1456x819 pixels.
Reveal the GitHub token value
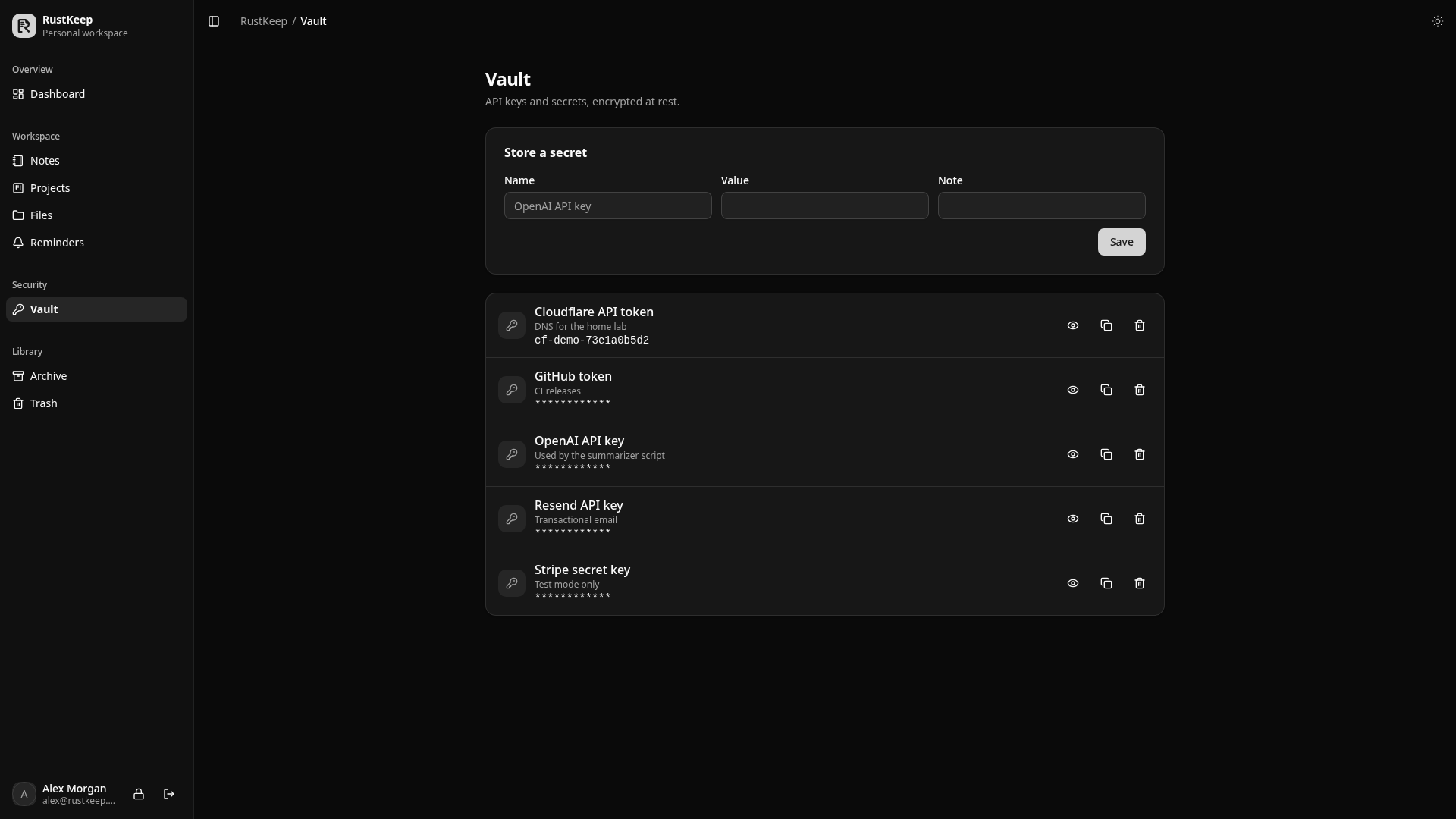point(1073,390)
